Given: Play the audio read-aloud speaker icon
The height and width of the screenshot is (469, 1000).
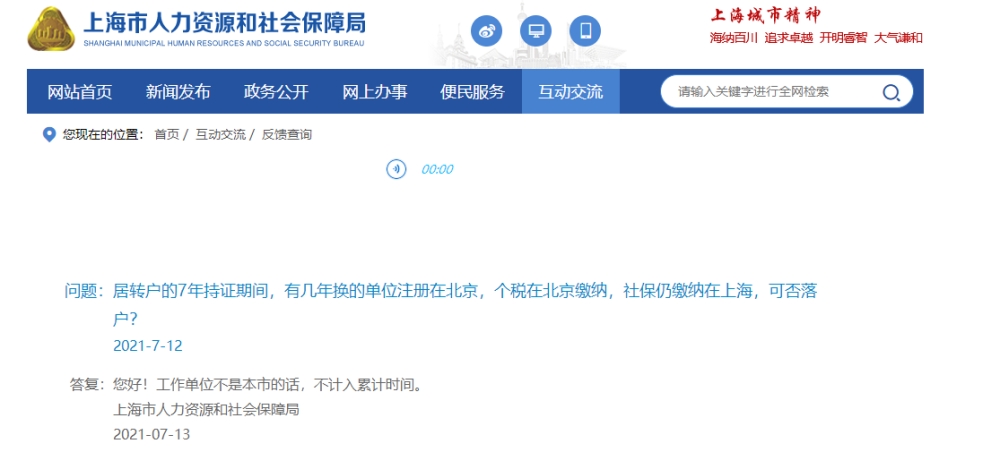Looking at the screenshot, I should tap(396, 169).
